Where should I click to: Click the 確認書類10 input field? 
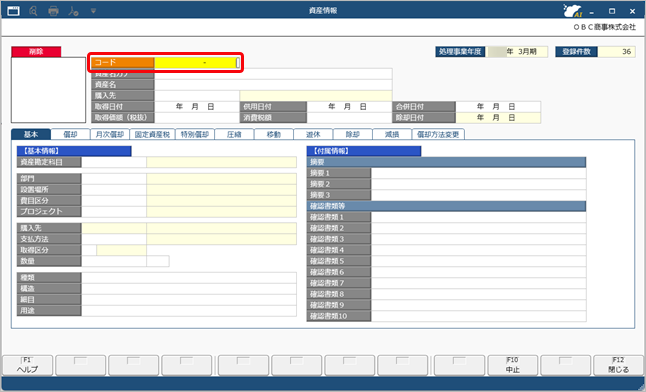479,316
